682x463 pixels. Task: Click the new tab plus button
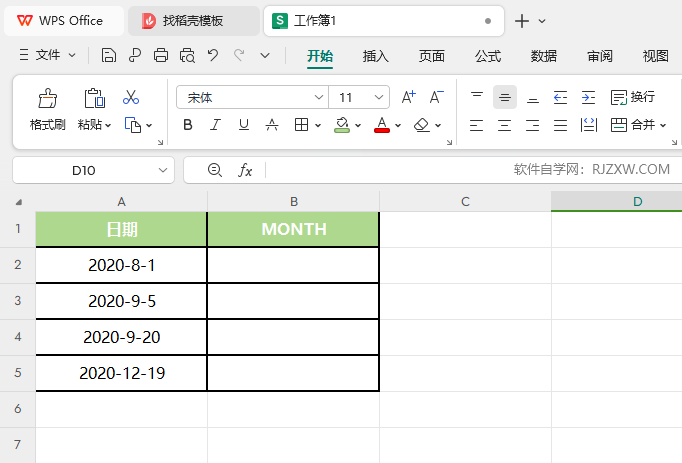point(522,21)
